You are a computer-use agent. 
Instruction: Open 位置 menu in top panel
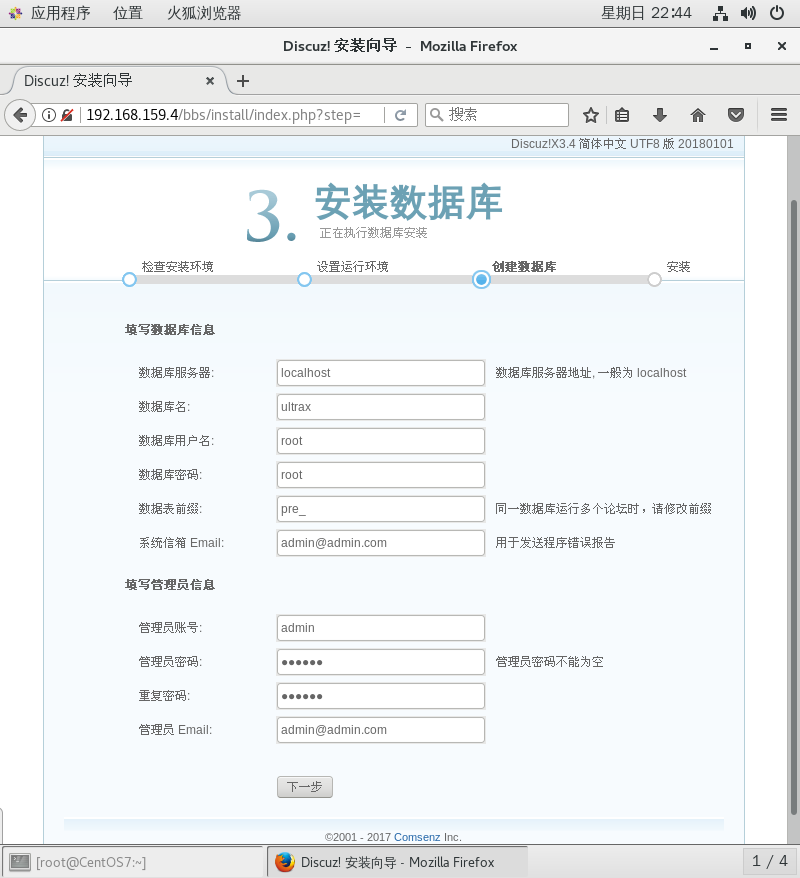(128, 13)
